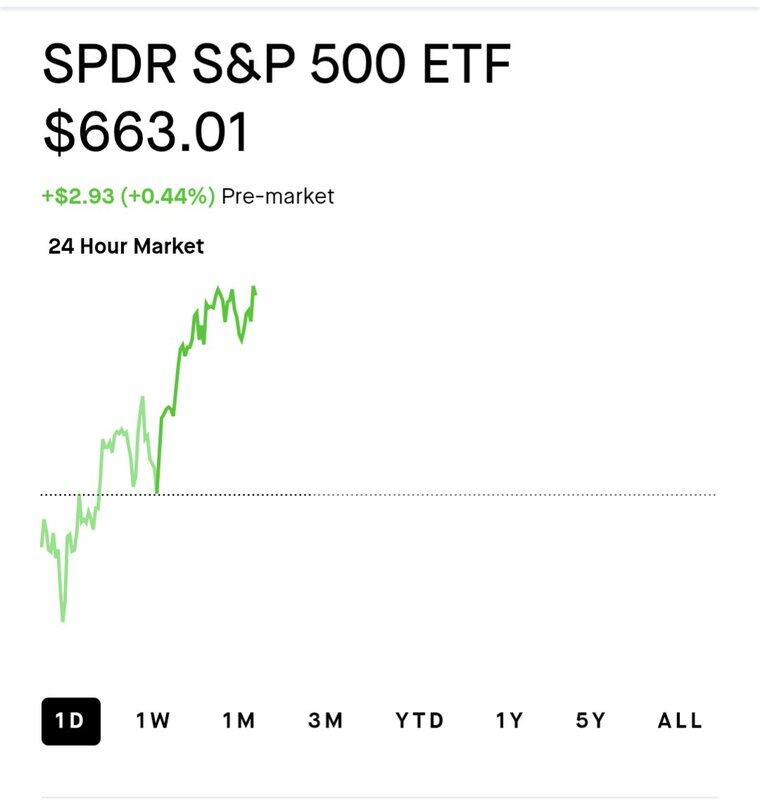Click the SPDR S&P 500 ETF title
Viewport: 760px width, 800px height.
[277, 66]
